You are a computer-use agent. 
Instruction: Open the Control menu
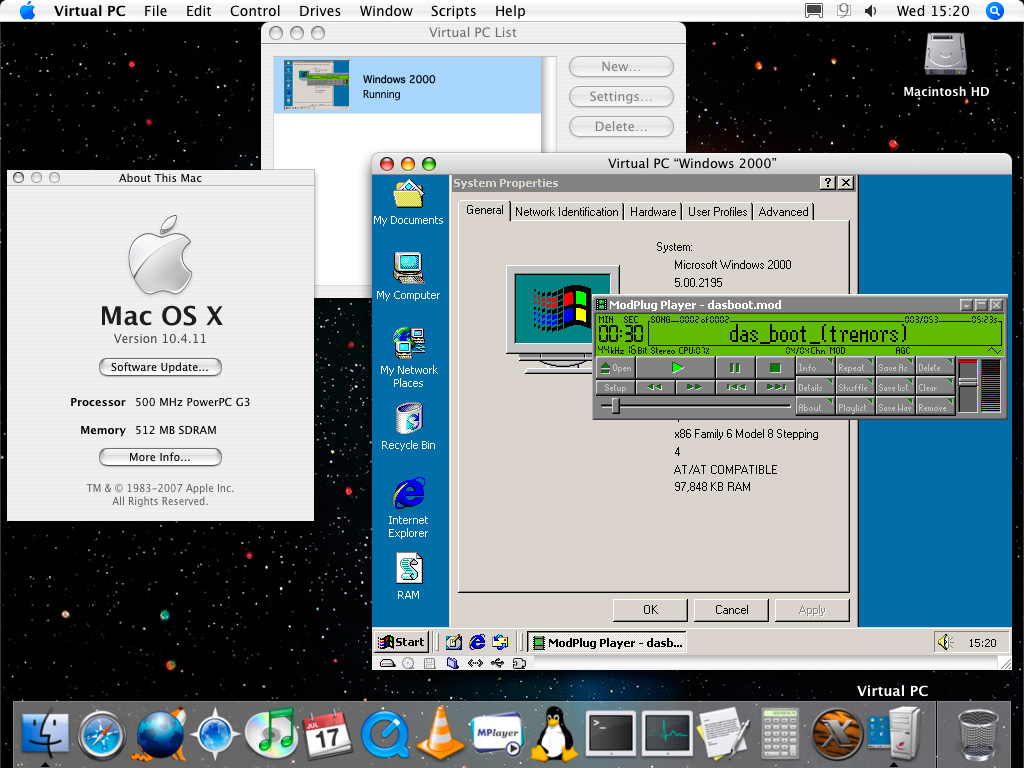point(255,11)
